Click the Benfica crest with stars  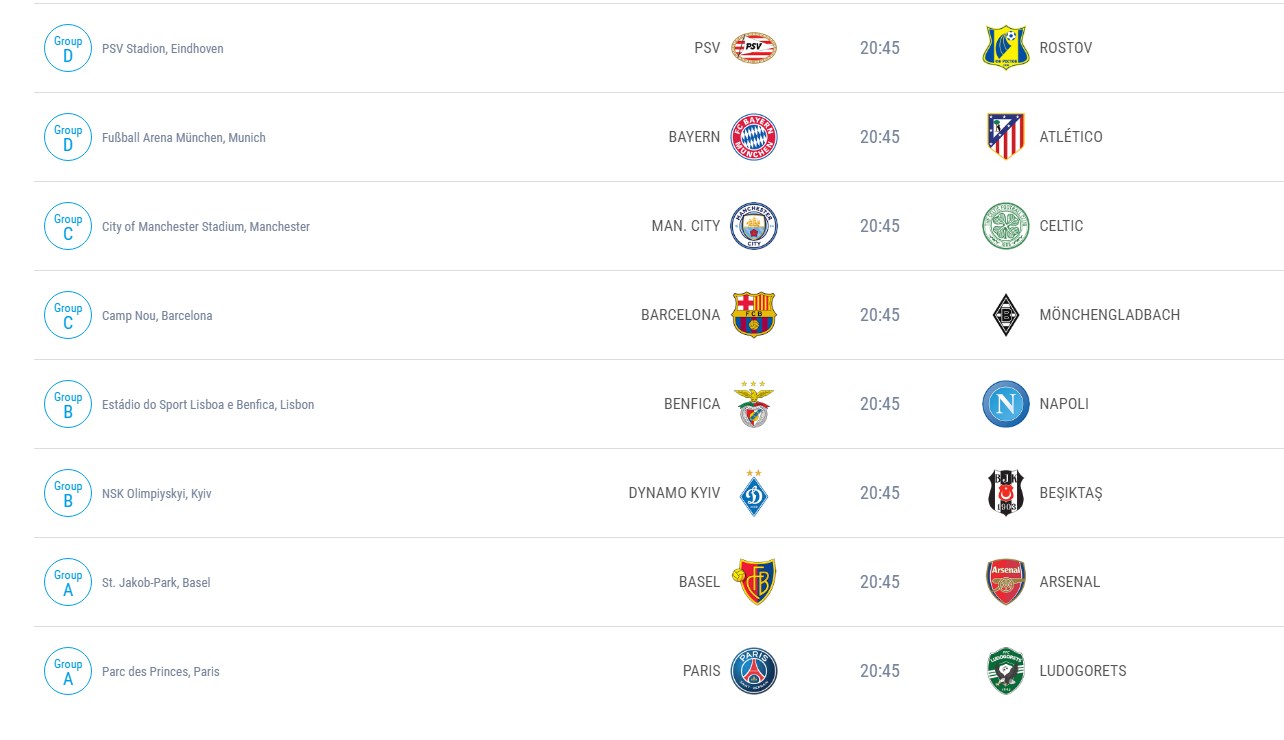coord(754,403)
